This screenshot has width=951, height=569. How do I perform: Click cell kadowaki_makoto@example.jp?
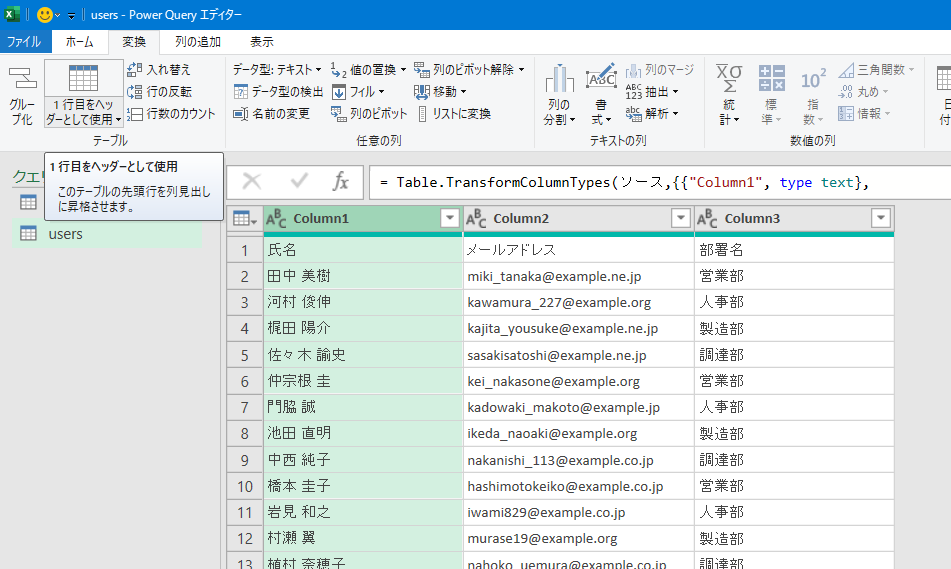pos(578,408)
